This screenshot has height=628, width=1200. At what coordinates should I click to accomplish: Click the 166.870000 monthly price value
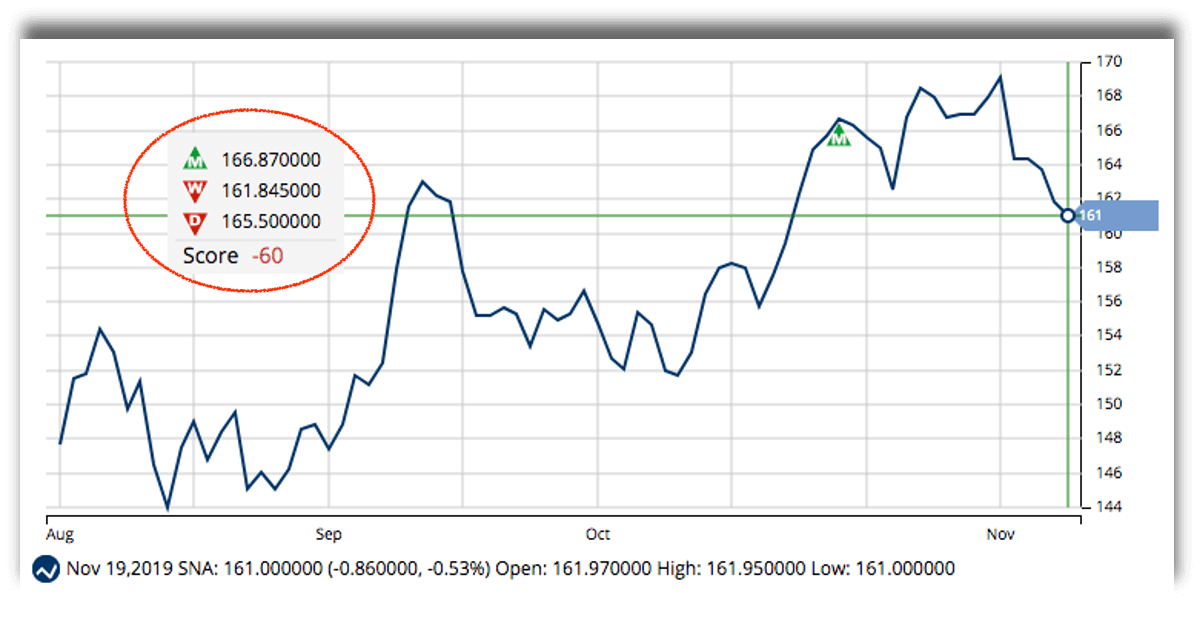click(271, 158)
